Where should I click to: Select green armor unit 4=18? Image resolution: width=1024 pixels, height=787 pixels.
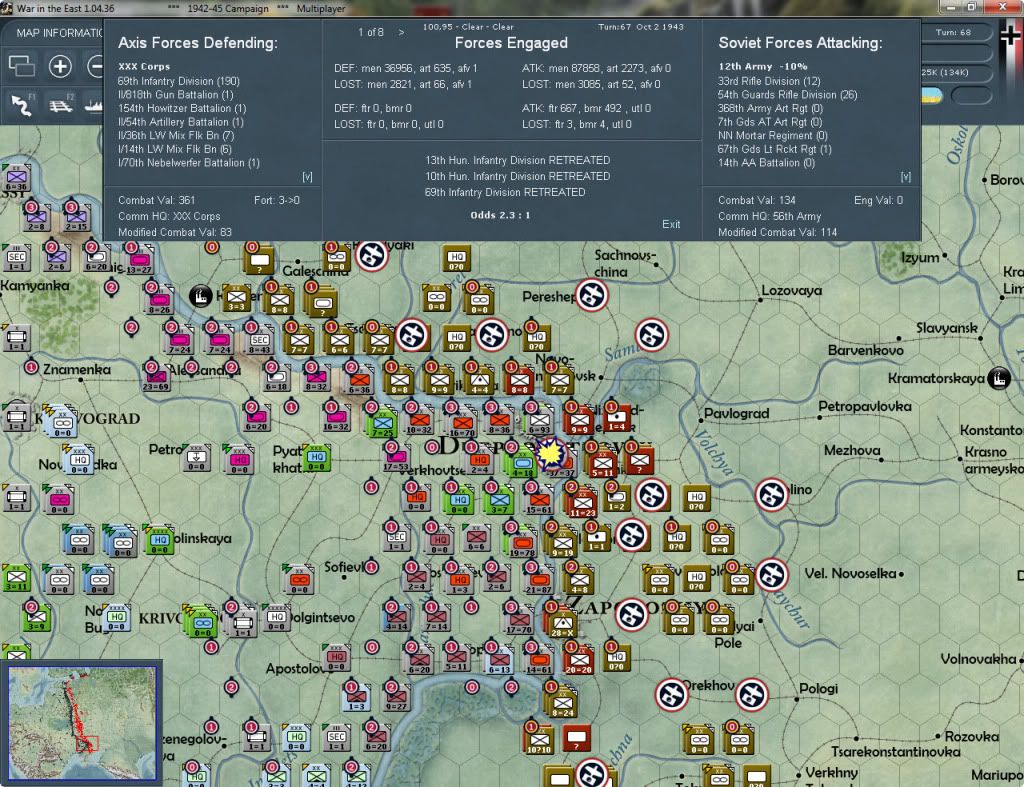(x=522, y=464)
